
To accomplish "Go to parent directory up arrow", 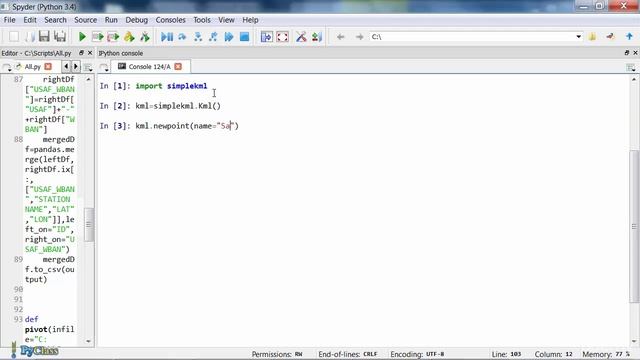I will click(629, 37).
